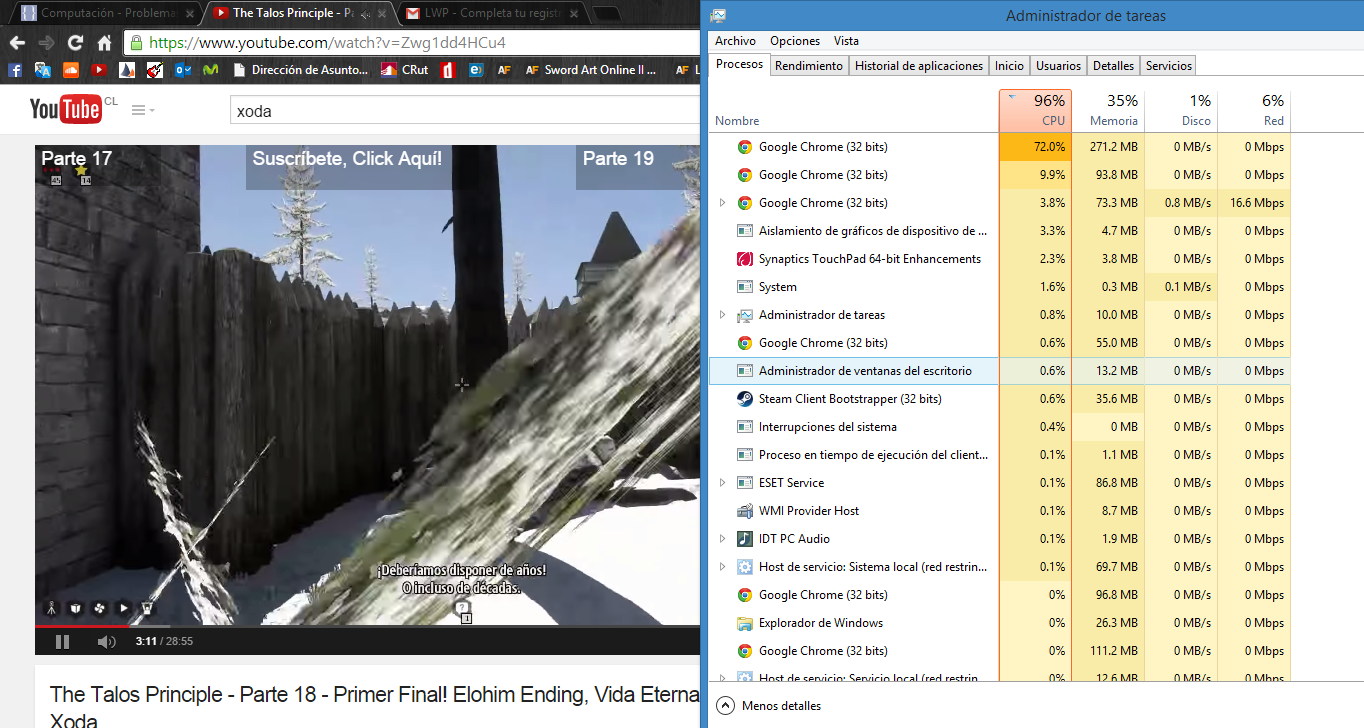This screenshot has width=1364, height=728.
Task: Open the Archivo menu in Task Manager
Action: [735, 41]
